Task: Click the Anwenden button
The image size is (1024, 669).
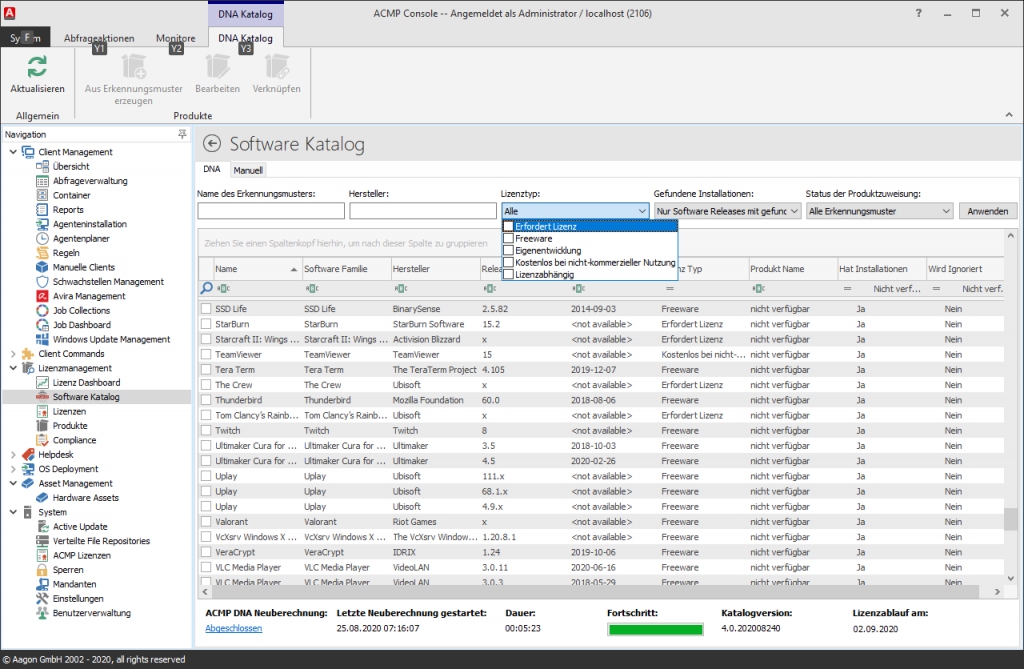Action: pyautogui.click(x=987, y=211)
